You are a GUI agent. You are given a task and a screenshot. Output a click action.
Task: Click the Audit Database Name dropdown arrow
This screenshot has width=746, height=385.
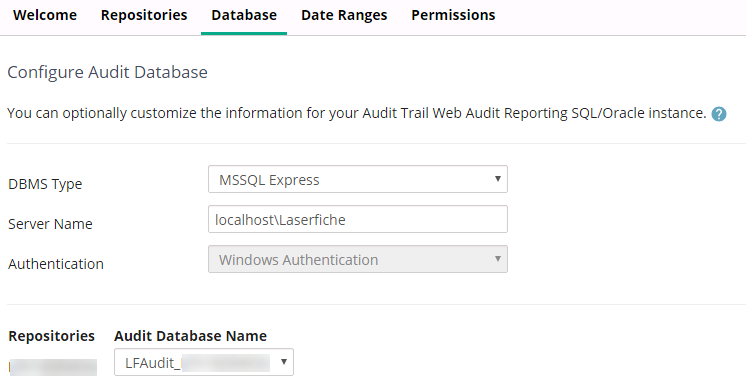click(284, 362)
